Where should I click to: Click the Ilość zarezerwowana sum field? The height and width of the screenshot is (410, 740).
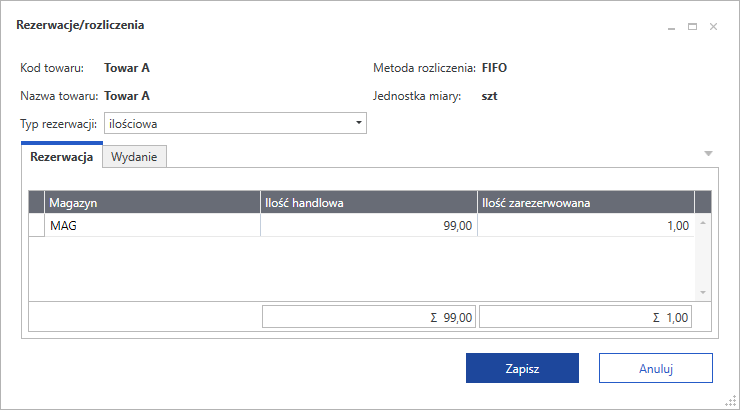(x=585, y=317)
